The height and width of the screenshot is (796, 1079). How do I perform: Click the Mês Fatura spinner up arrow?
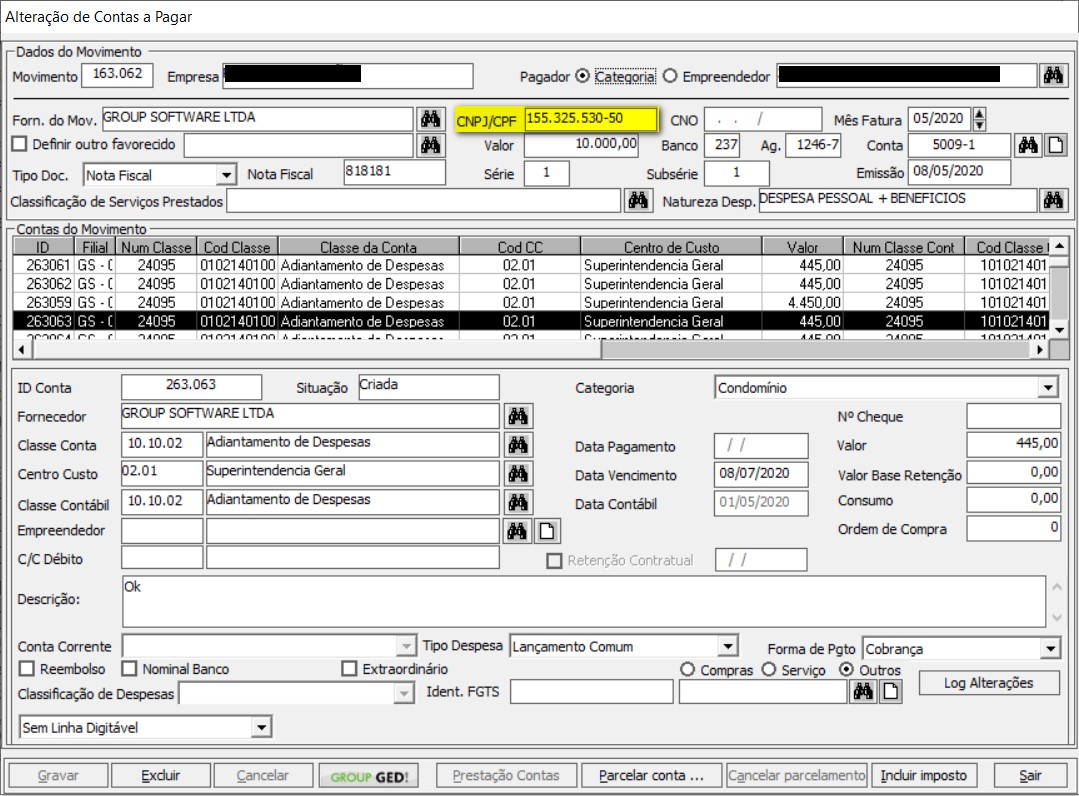(x=979, y=114)
